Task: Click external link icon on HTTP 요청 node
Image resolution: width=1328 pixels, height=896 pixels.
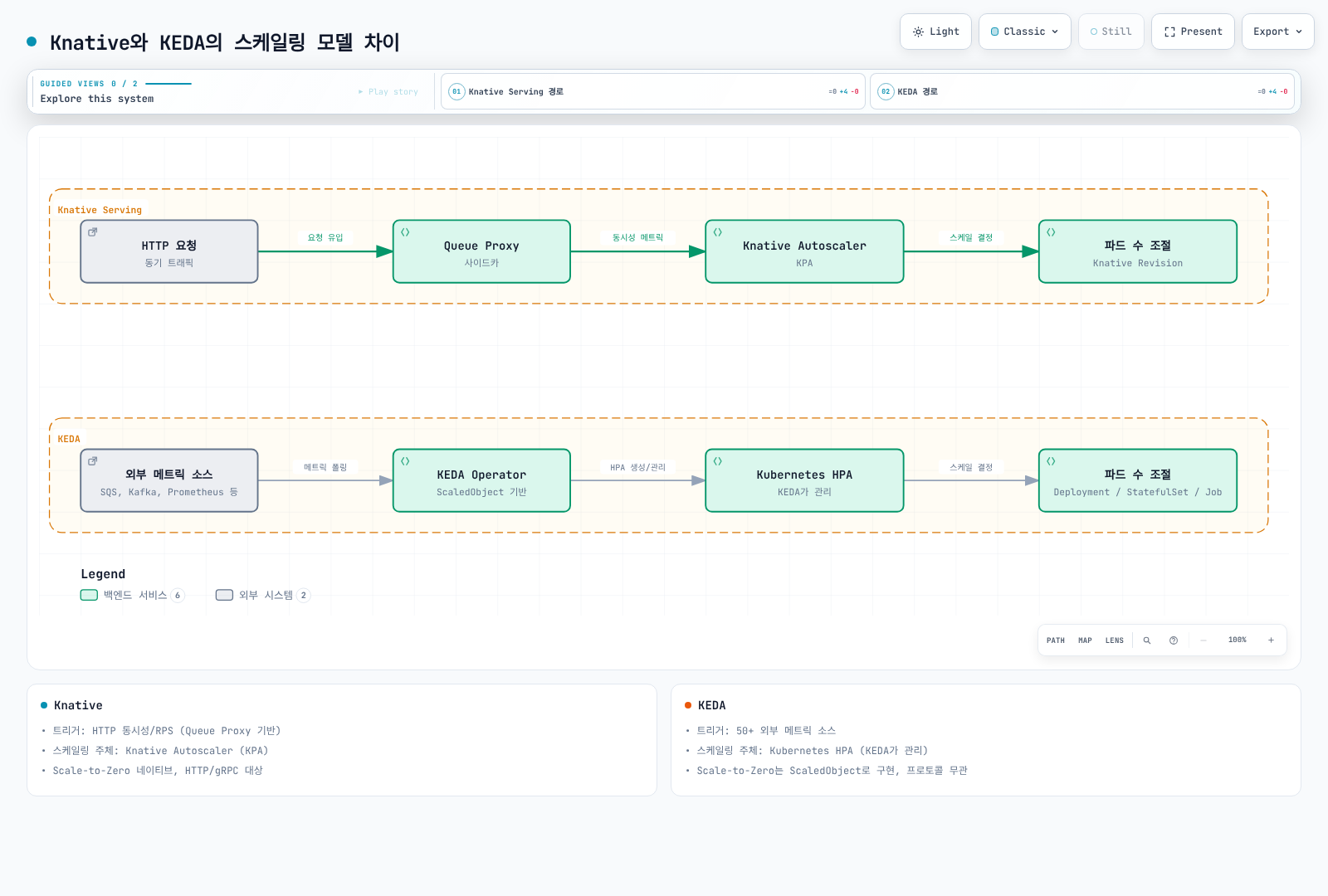Action: pyautogui.click(x=93, y=232)
